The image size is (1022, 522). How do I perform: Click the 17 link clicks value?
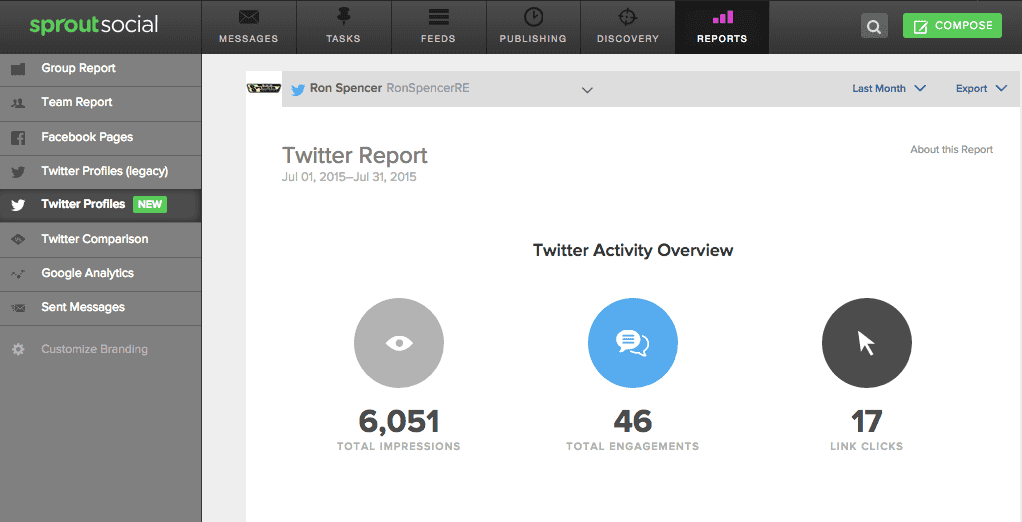[x=867, y=421]
